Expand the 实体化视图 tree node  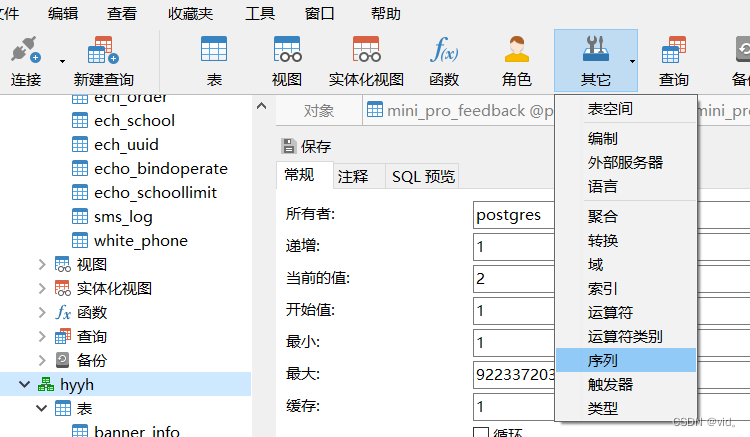pyautogui.click(x=42, y=288)
